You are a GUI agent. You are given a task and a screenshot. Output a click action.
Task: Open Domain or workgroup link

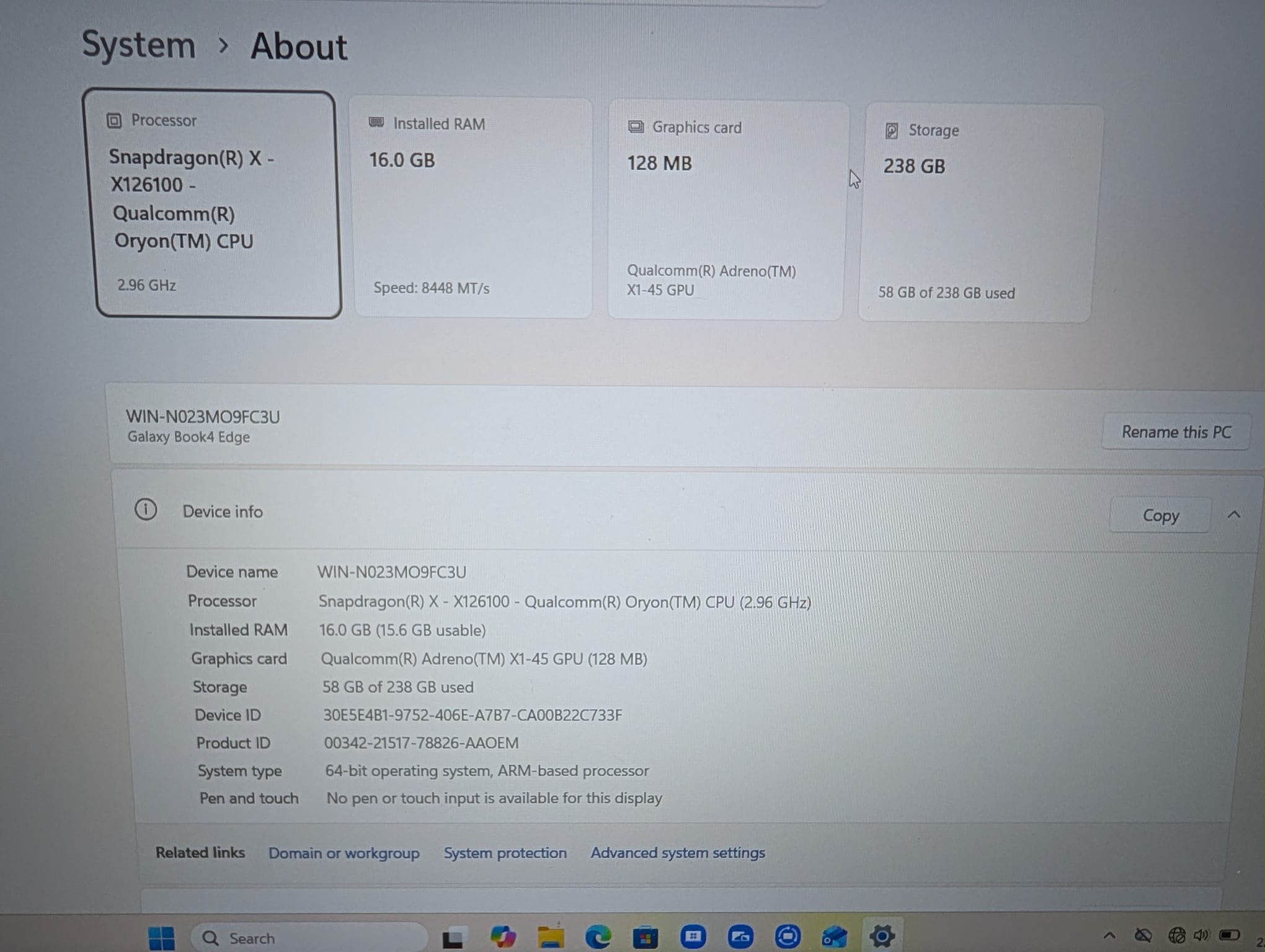click(344, 853)
